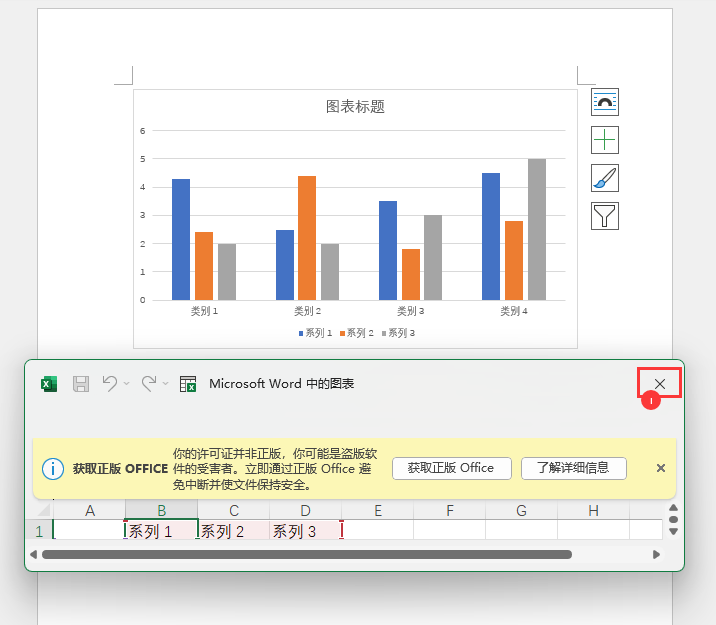Select legend entry 系列 3
The image size is (716, 625).
tap(398, 333)
